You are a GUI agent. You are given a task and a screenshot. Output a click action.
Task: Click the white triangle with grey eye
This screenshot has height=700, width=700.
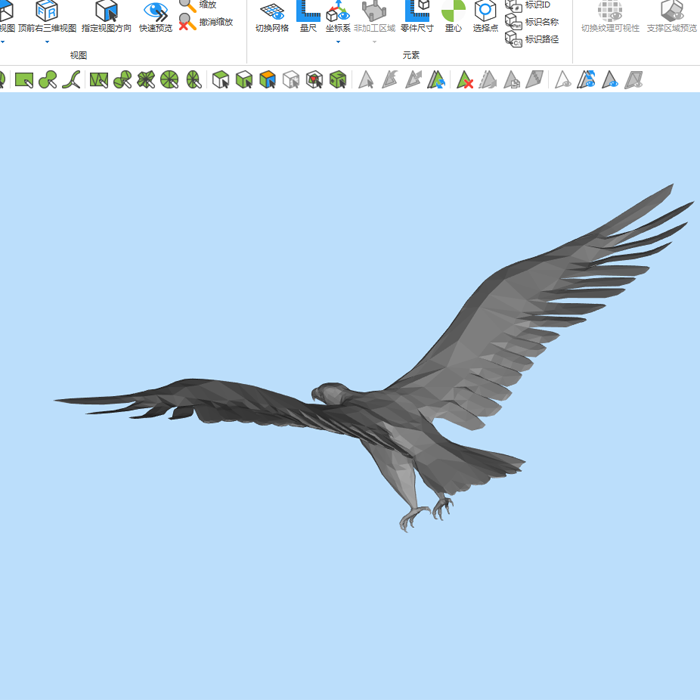[x=562, y=80]
